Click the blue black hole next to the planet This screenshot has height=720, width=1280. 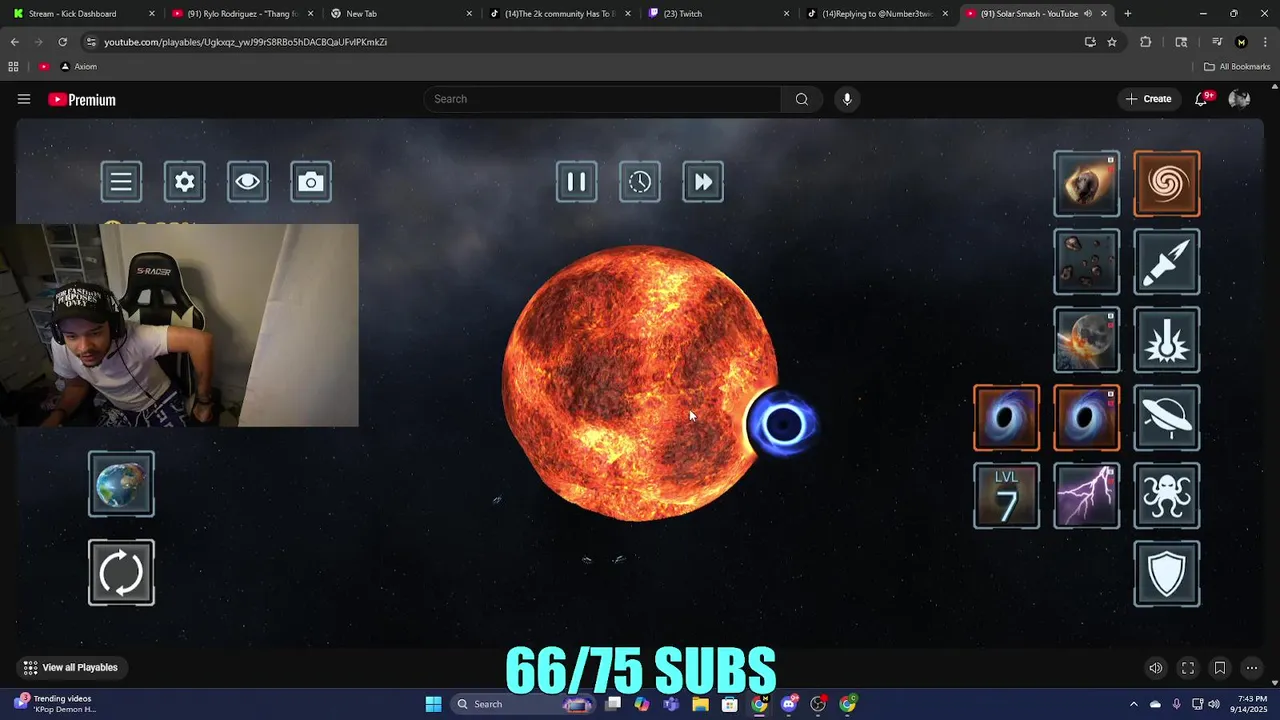pyautogui.click(x=782, y=424)
